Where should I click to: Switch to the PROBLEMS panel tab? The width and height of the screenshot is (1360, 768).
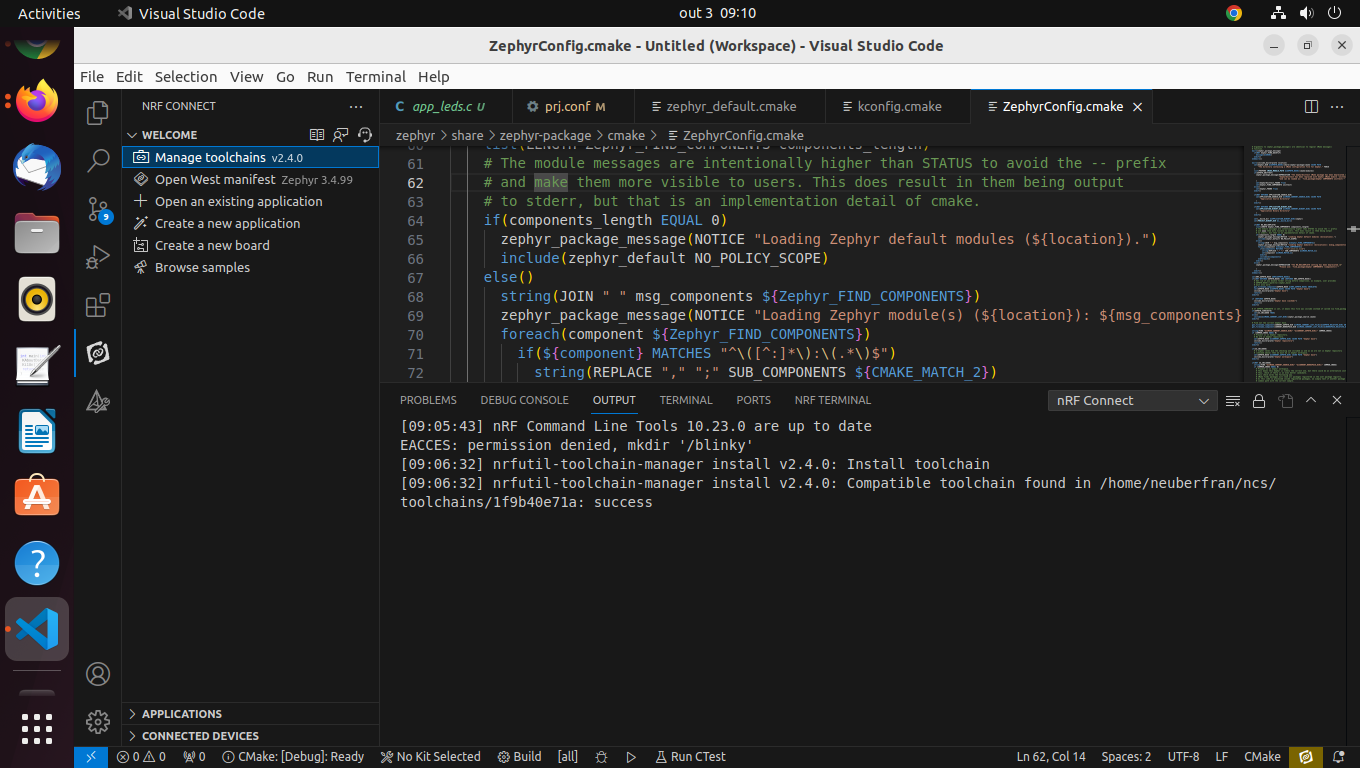(428, 400)
